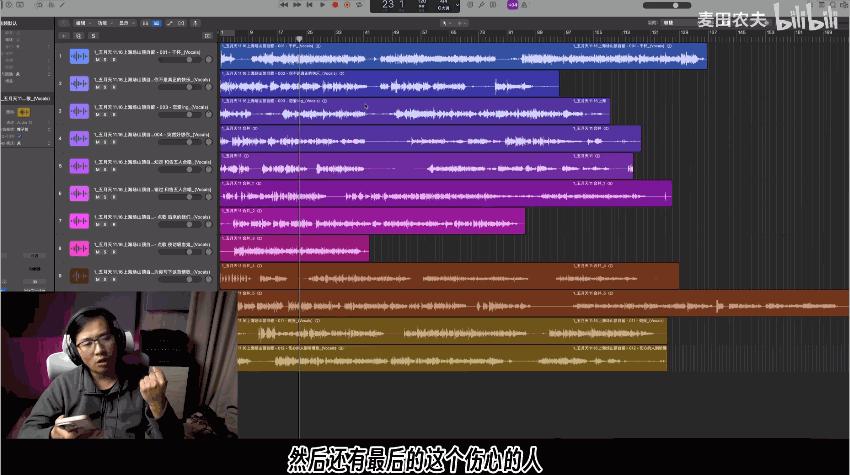The image size is (850, 475).
Task: Start playback with the Play button
Action: [323, 5]
